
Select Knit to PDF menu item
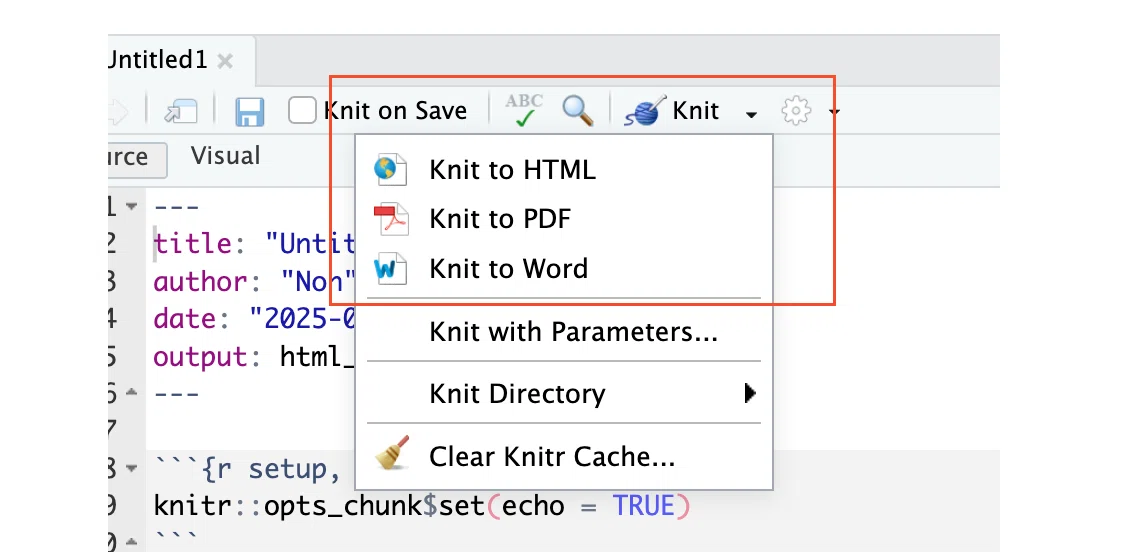[x=564, y=219]
